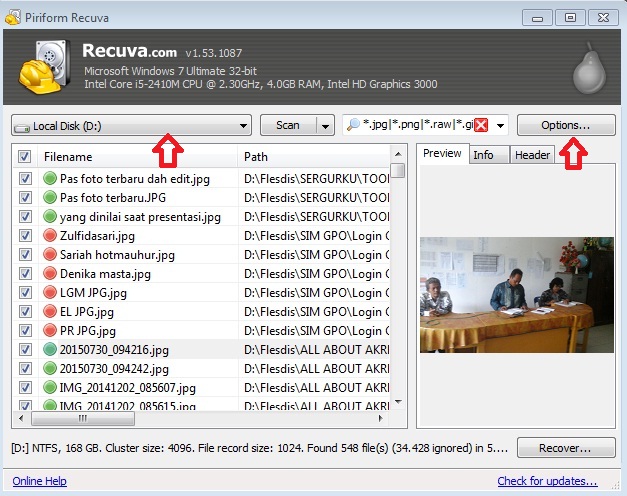Open the Scan button's dropdown arrow

click(325, 126)
